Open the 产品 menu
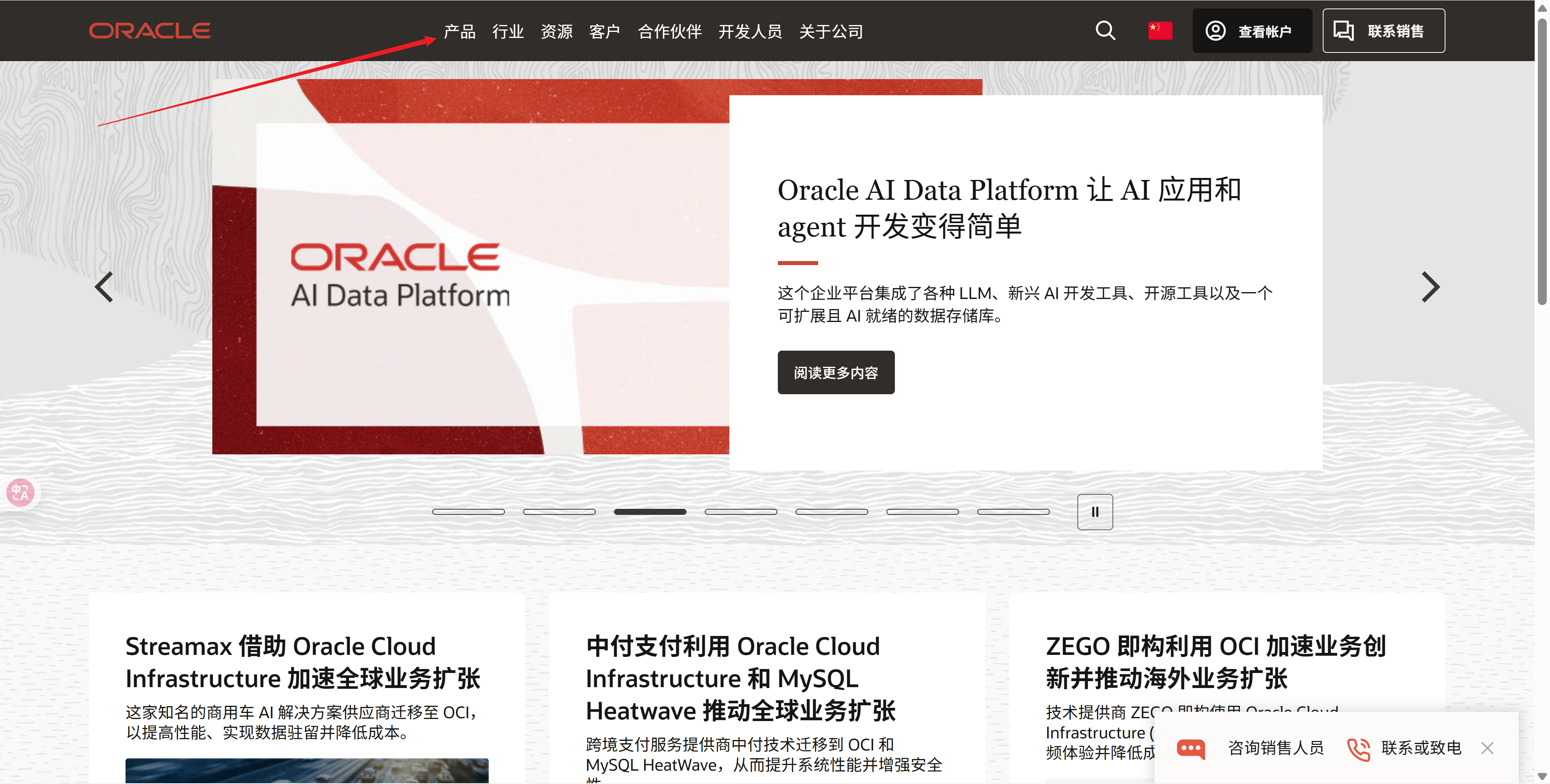 (460, 31)
